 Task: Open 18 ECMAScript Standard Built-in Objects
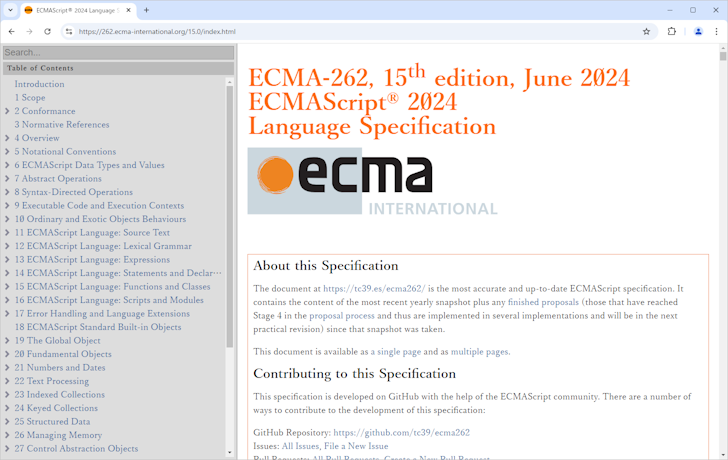pyautogui.click(x=98, y=327)
